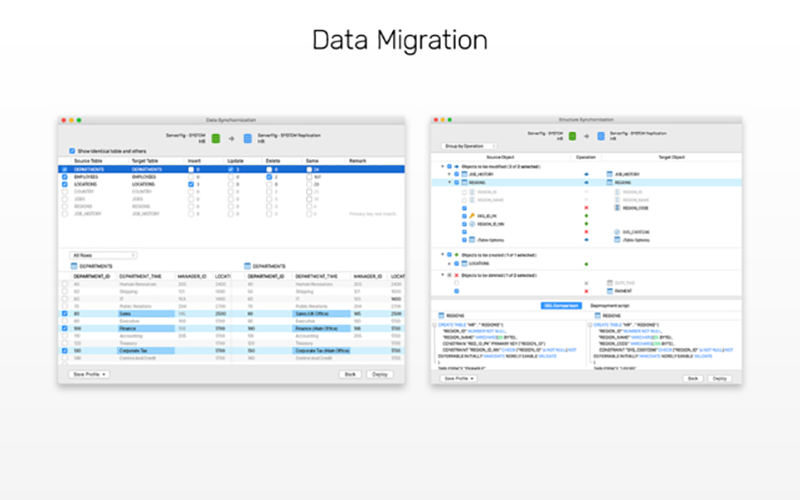
Task: Toggle Delete checkbox in EMPLOYEES row
Action: (x=269, y=177)
